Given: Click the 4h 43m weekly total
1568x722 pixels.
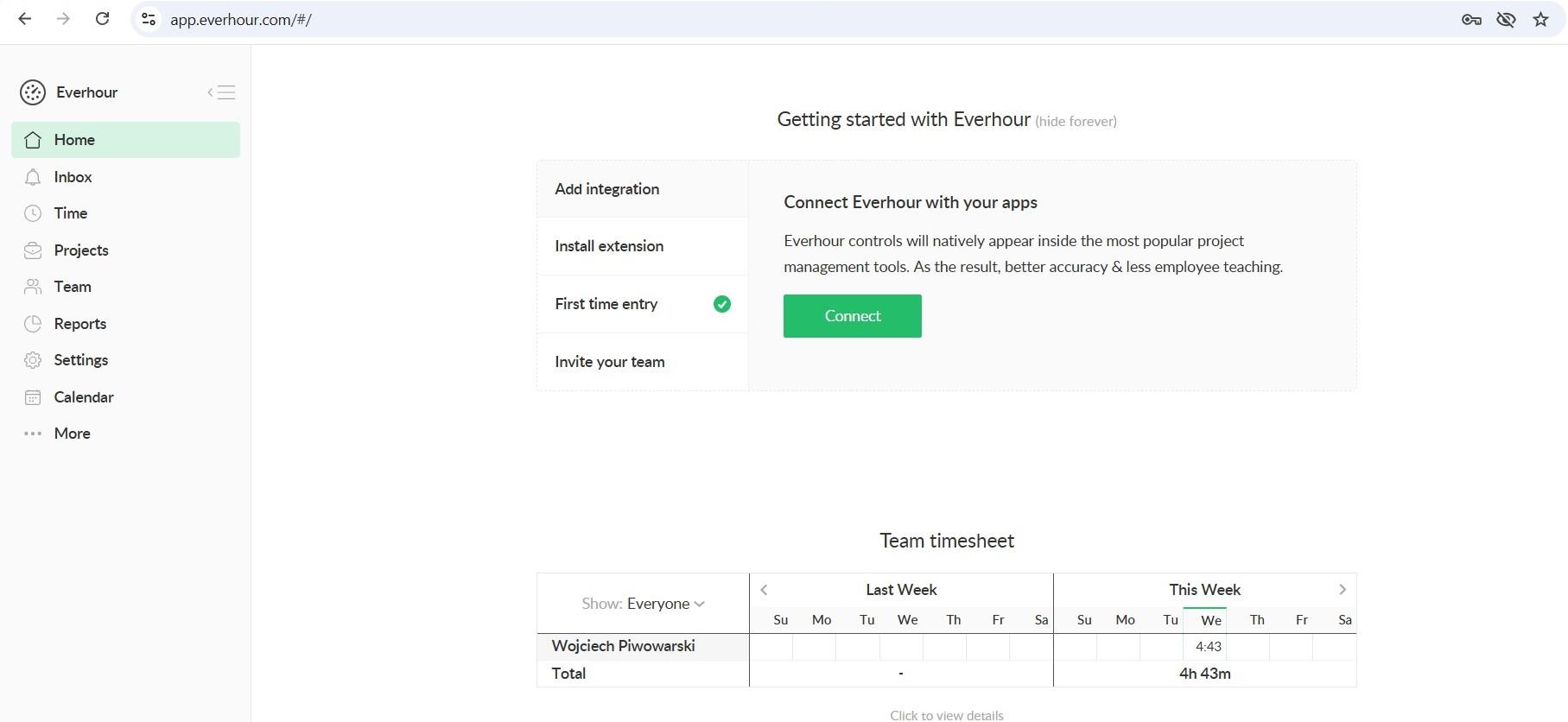Looking at the screenshot, I should point(1205,674).
